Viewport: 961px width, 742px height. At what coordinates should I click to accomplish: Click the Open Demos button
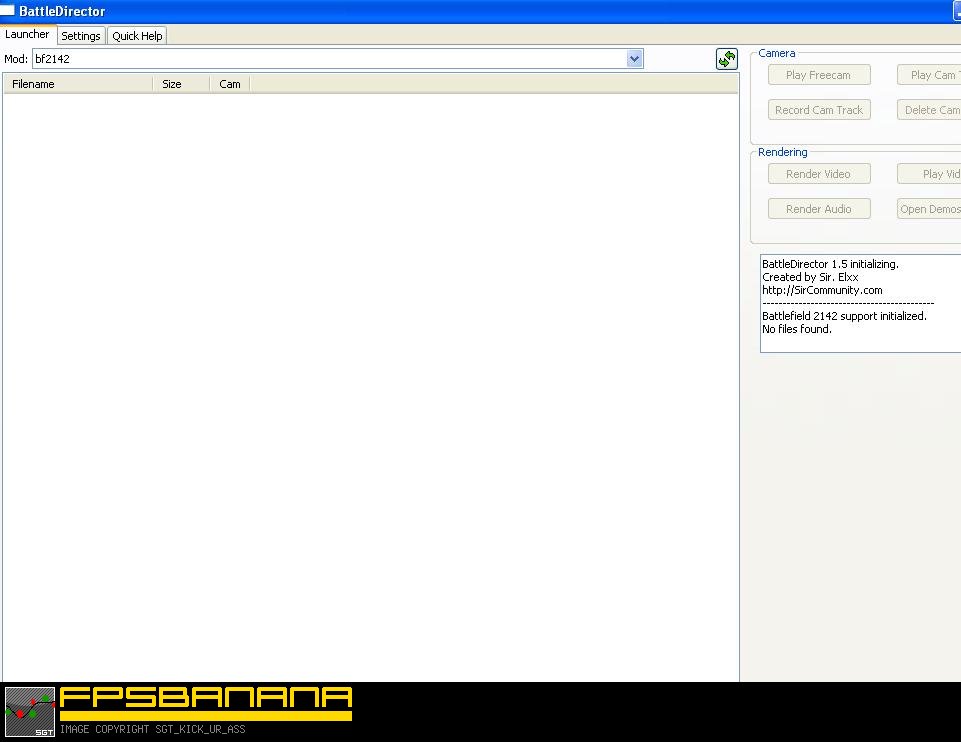pos(929,208)
